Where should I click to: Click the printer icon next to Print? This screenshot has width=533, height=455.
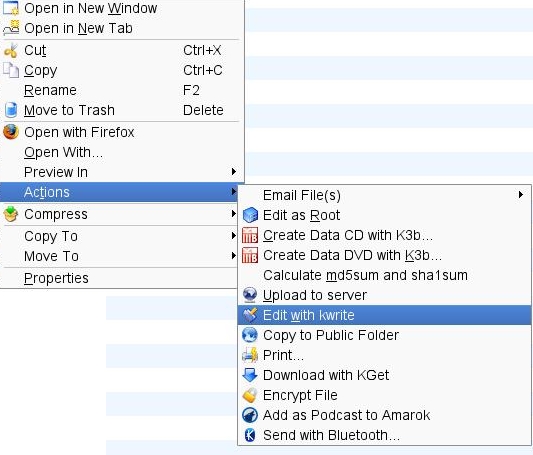(250, 355)
